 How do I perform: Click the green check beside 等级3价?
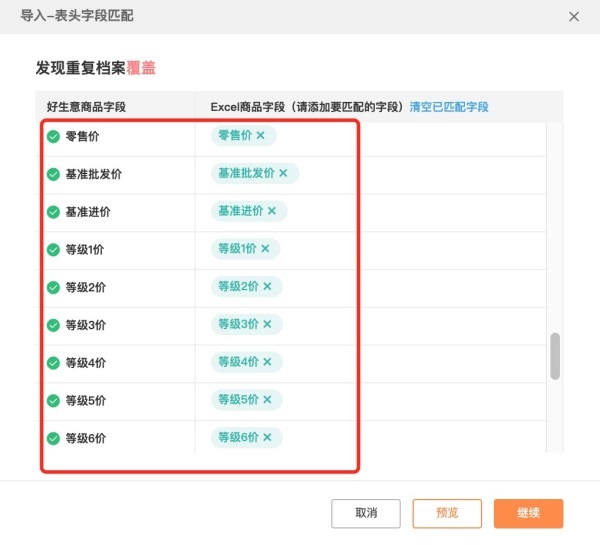pos(53,325)
